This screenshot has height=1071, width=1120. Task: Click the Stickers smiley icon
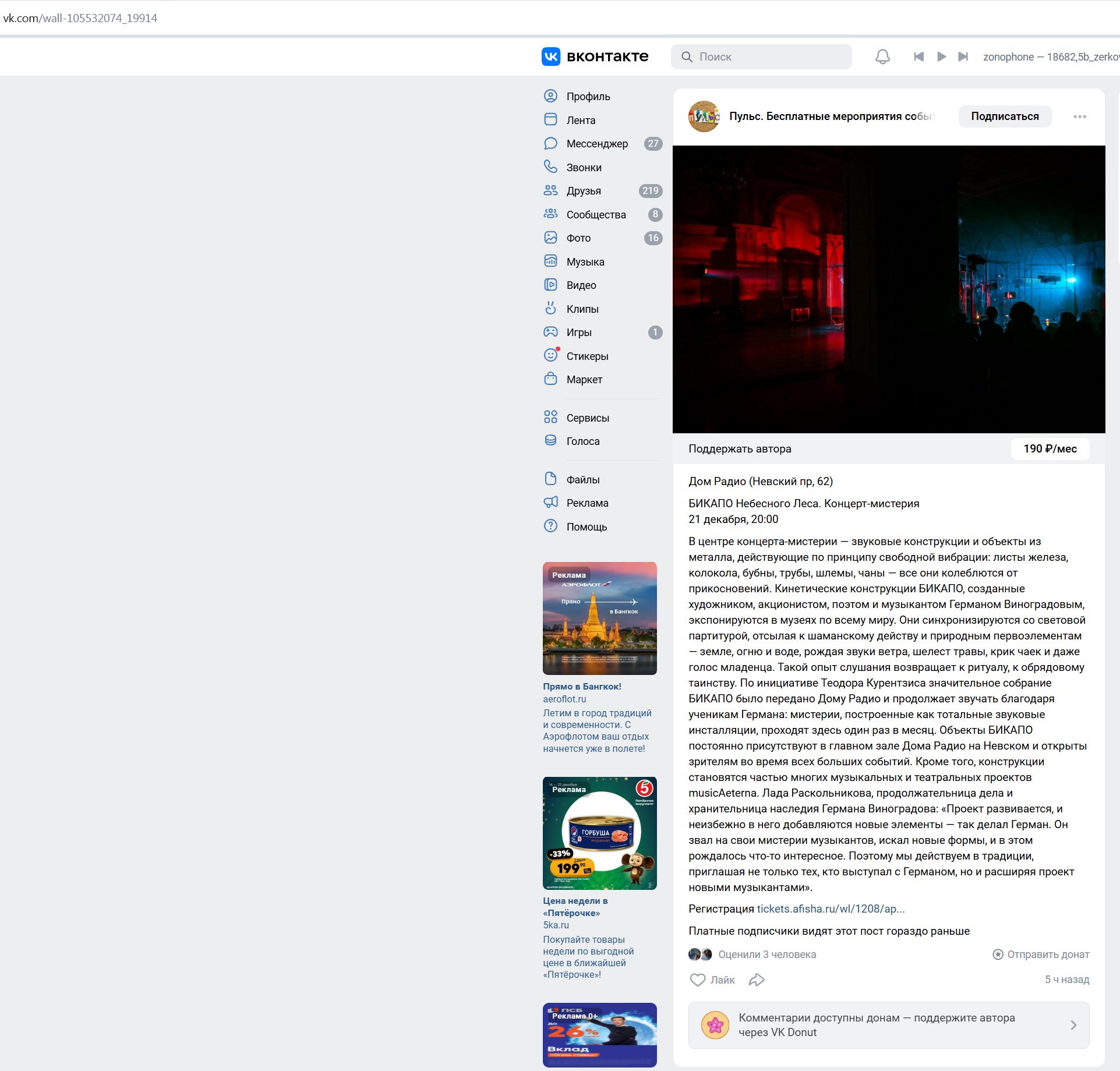coord(550,355)
